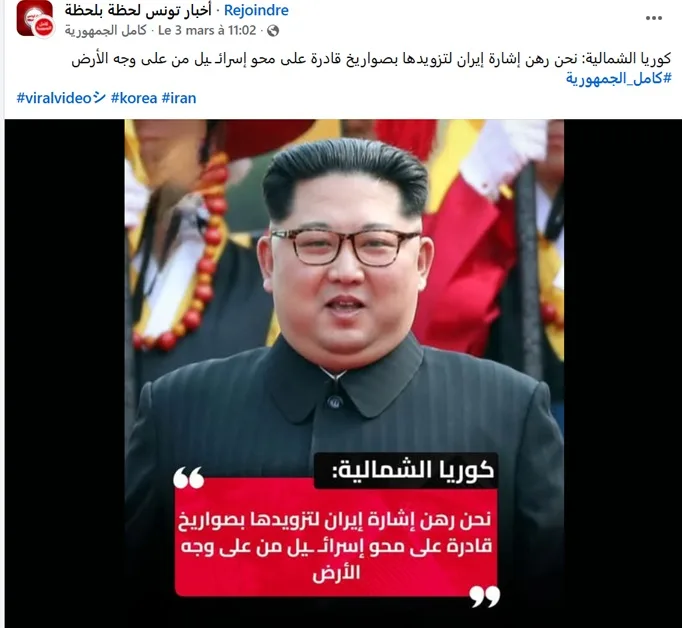The width and height of the screenshot is (684, 628).
Task: Click the black كوريا الشمالية banner in image
Action: [x=406, y=470]
